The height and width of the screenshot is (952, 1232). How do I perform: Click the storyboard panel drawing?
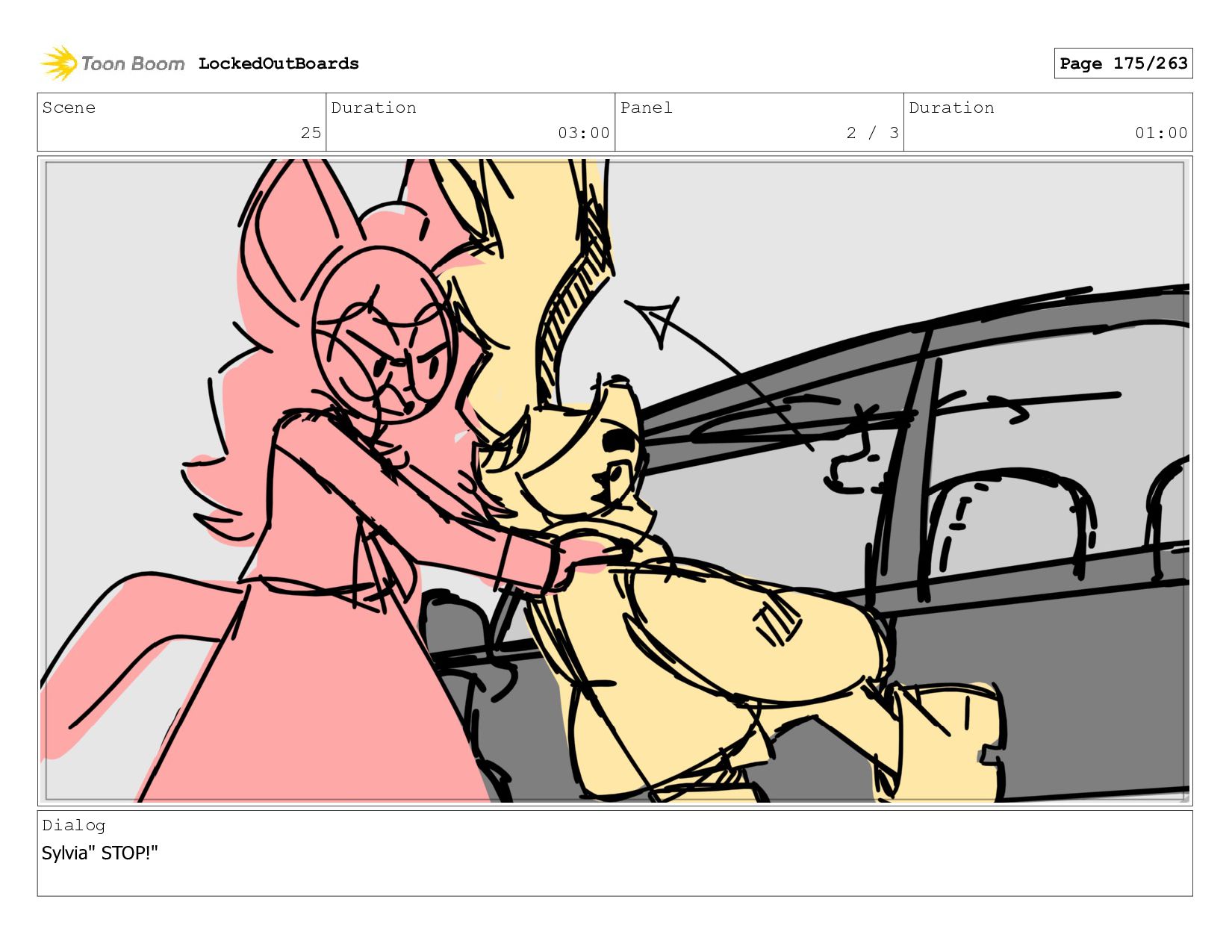click(615, 480)
